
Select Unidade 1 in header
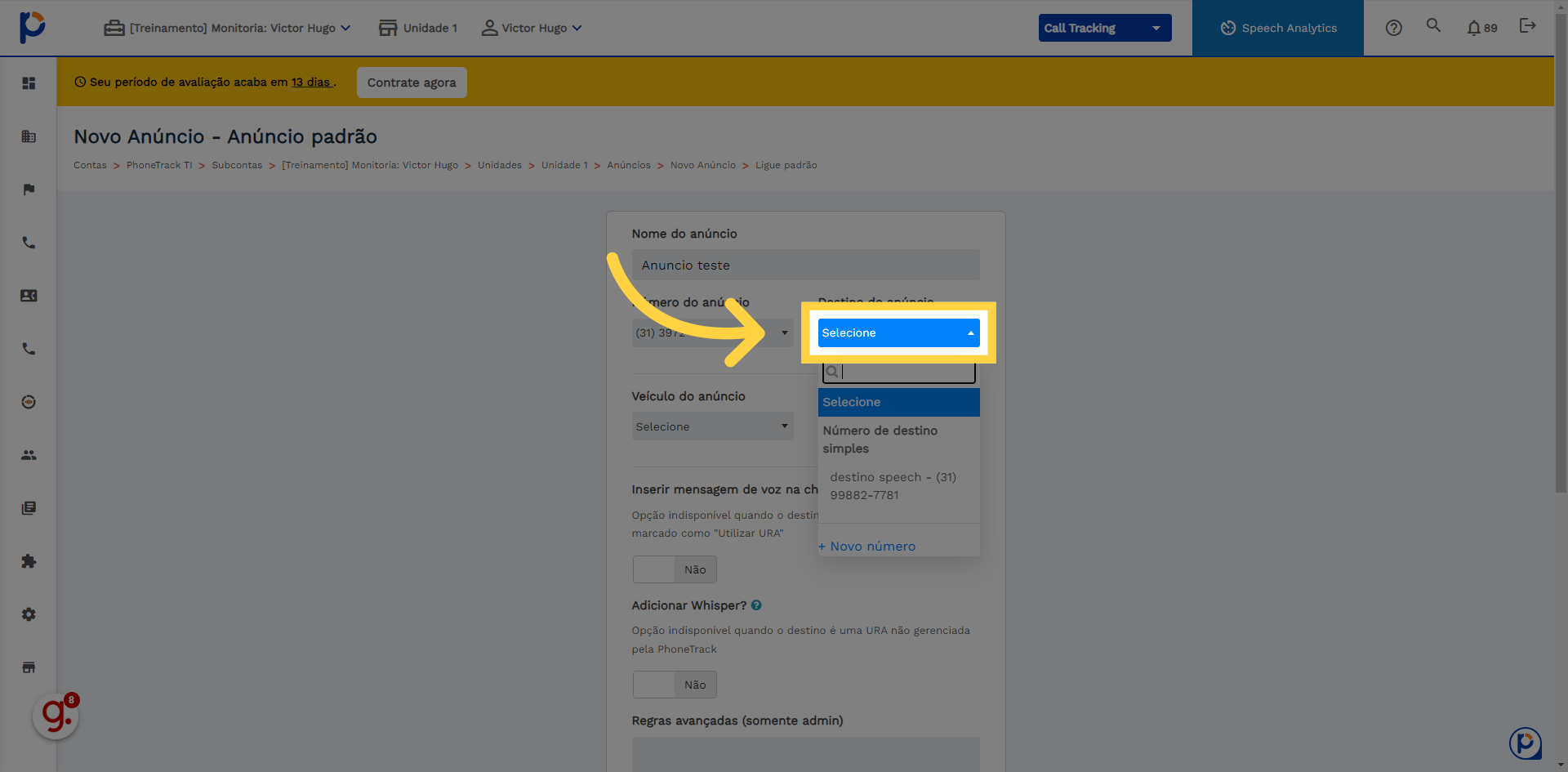[418, 28]
